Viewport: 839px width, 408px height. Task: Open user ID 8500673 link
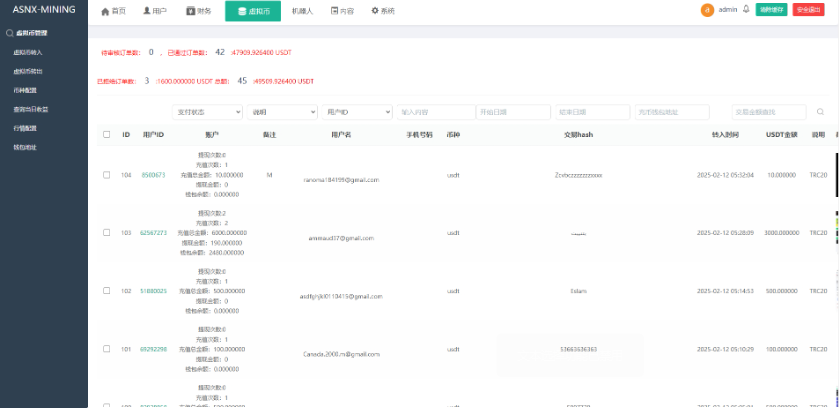153,175
